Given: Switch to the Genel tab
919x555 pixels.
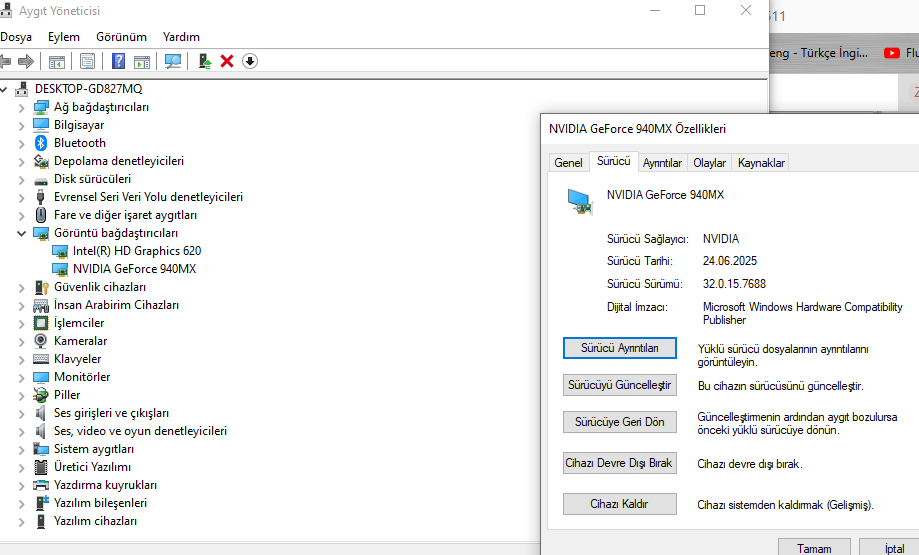Looking at the screenshot, I should click(x=569, y=163).
